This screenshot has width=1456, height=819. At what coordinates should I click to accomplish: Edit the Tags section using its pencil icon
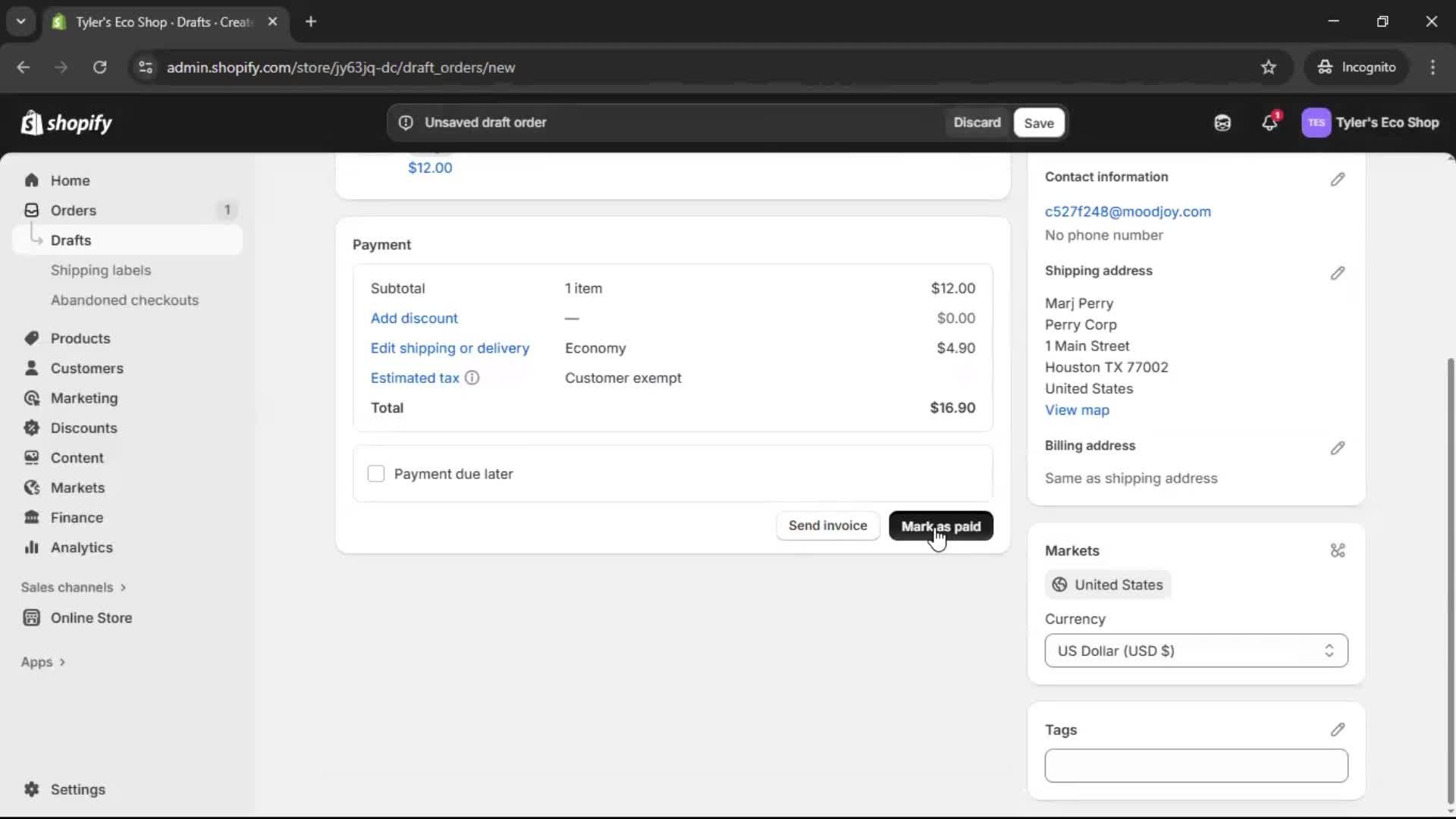click(1338, 730)
